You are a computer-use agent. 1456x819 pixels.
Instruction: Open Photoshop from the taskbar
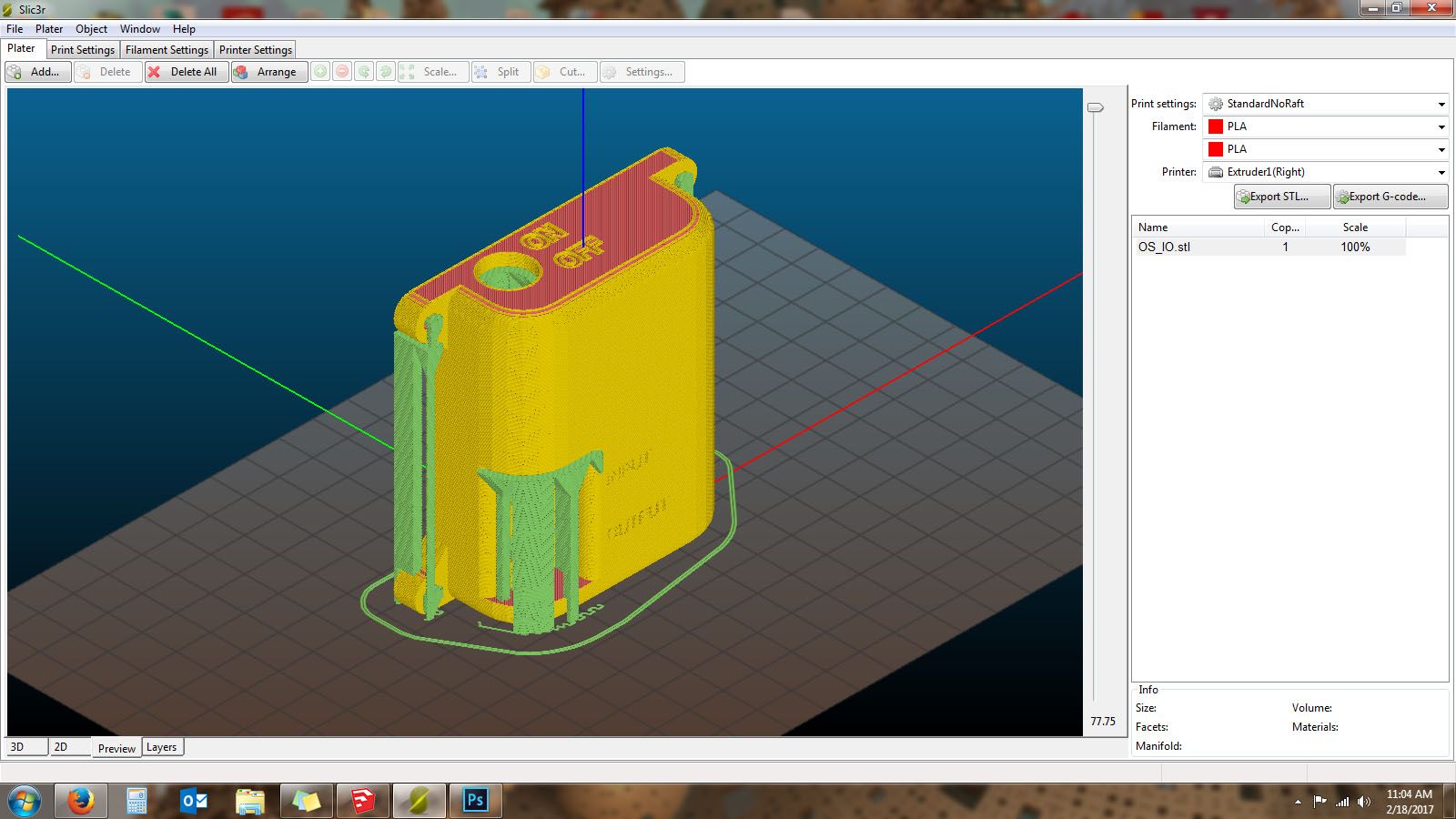[x=475, y=801]
